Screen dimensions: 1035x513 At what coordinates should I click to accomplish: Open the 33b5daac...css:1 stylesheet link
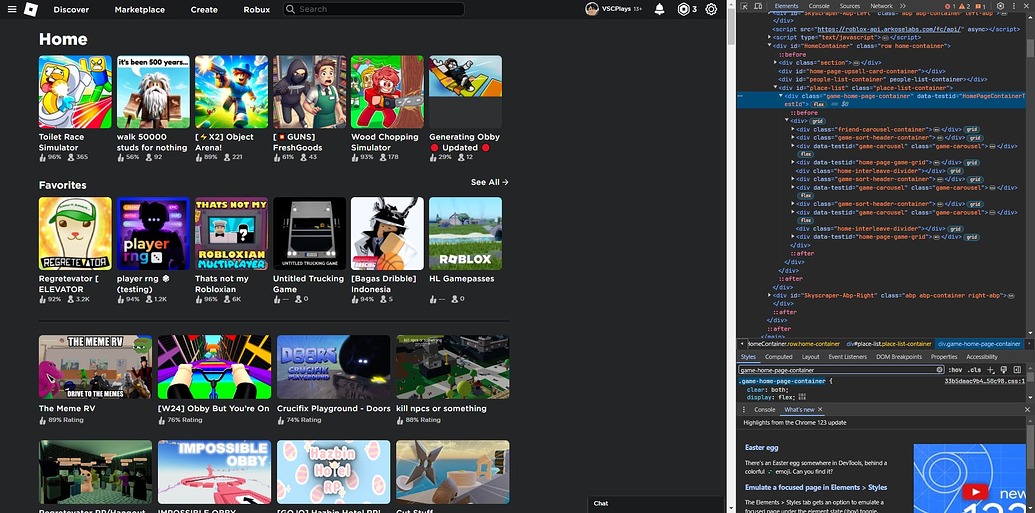coord(985,381)
